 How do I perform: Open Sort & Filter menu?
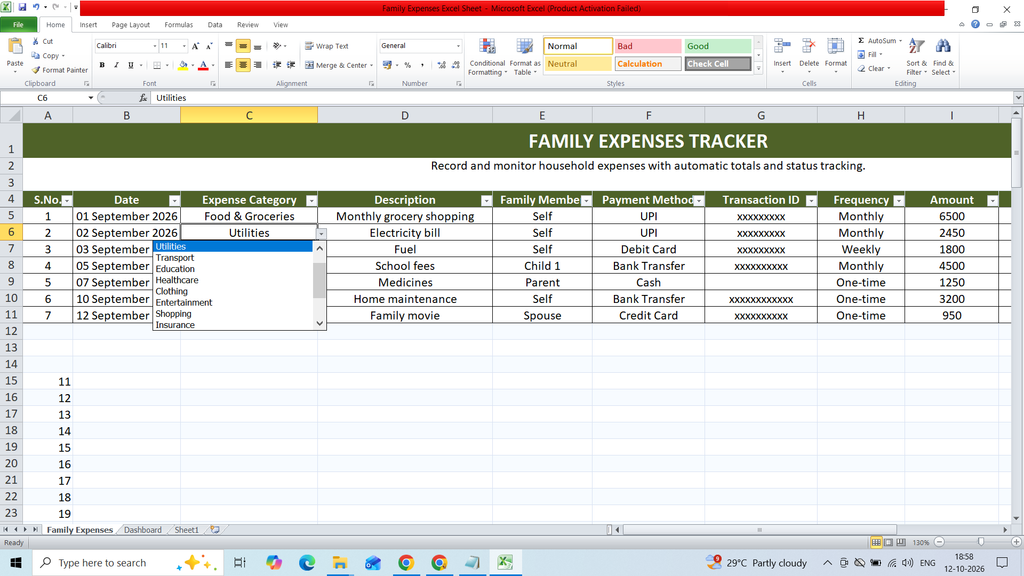pos(916,57)
